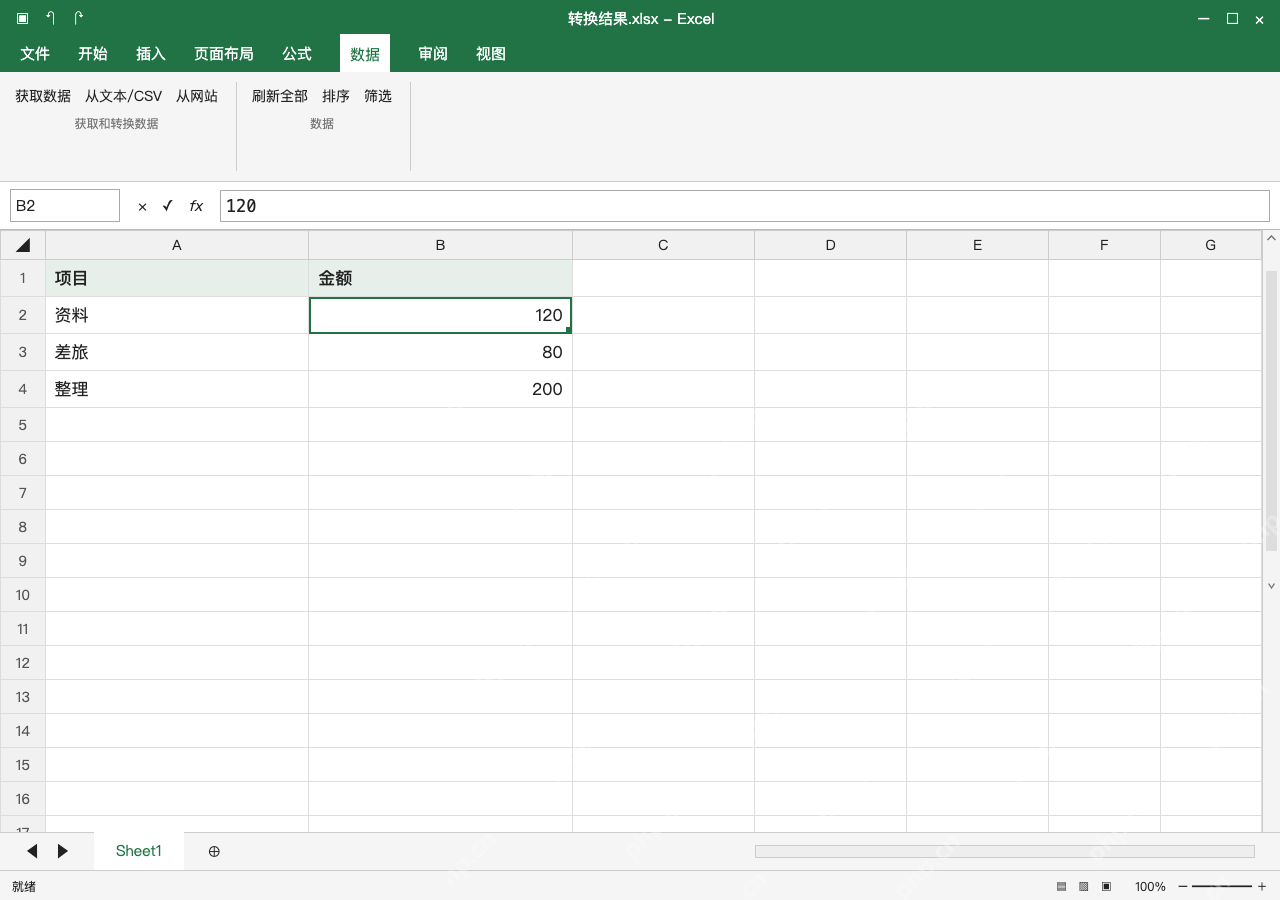Image resolution: width=1280 pixels, height=900 pixels.
Task: Click the Select All triangle corner
Action: coord(23,245)
